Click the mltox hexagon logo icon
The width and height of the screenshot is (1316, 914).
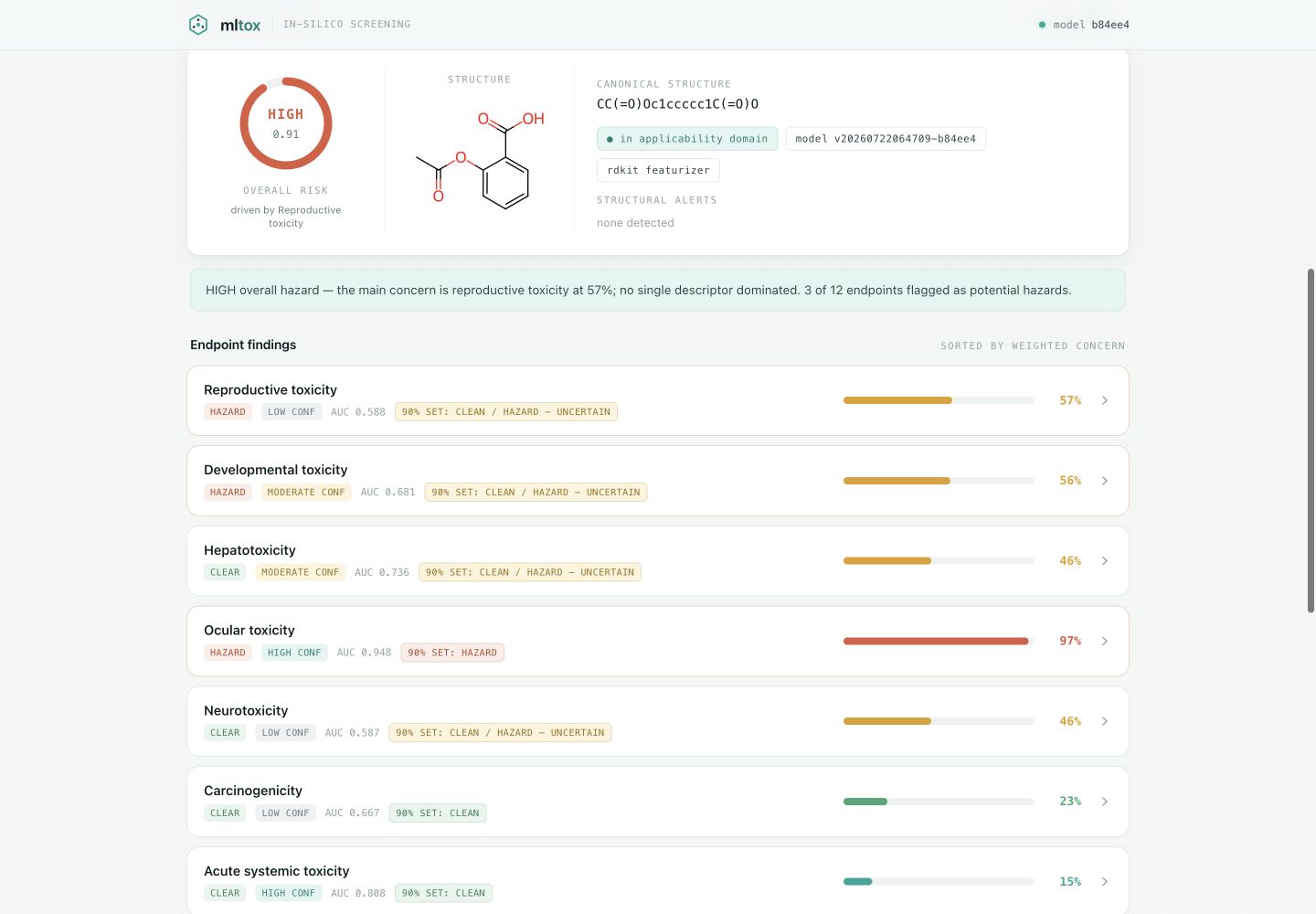[x=198, y=25]
